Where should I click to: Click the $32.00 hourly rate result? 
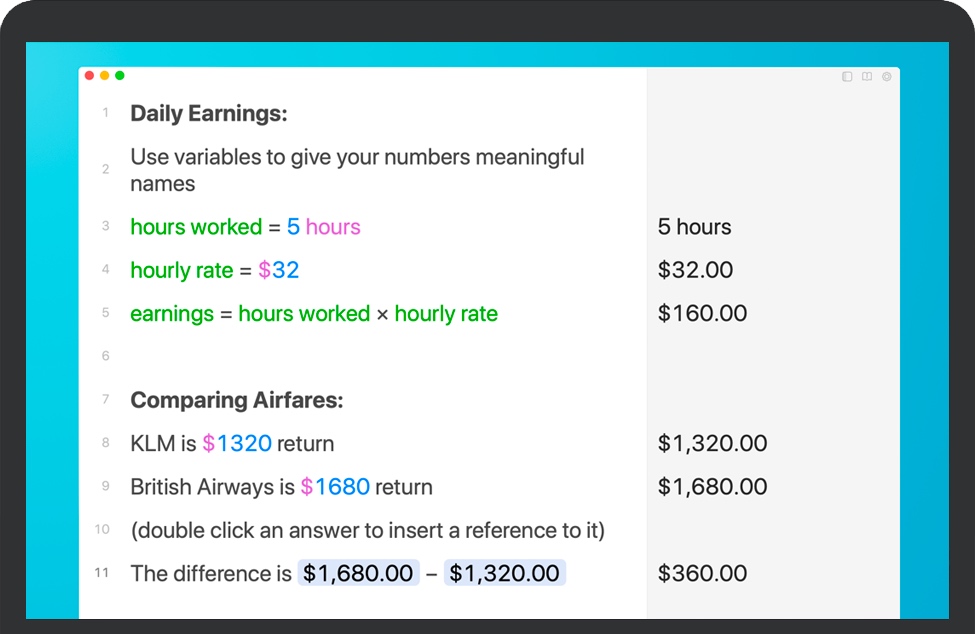pos(695,270)
